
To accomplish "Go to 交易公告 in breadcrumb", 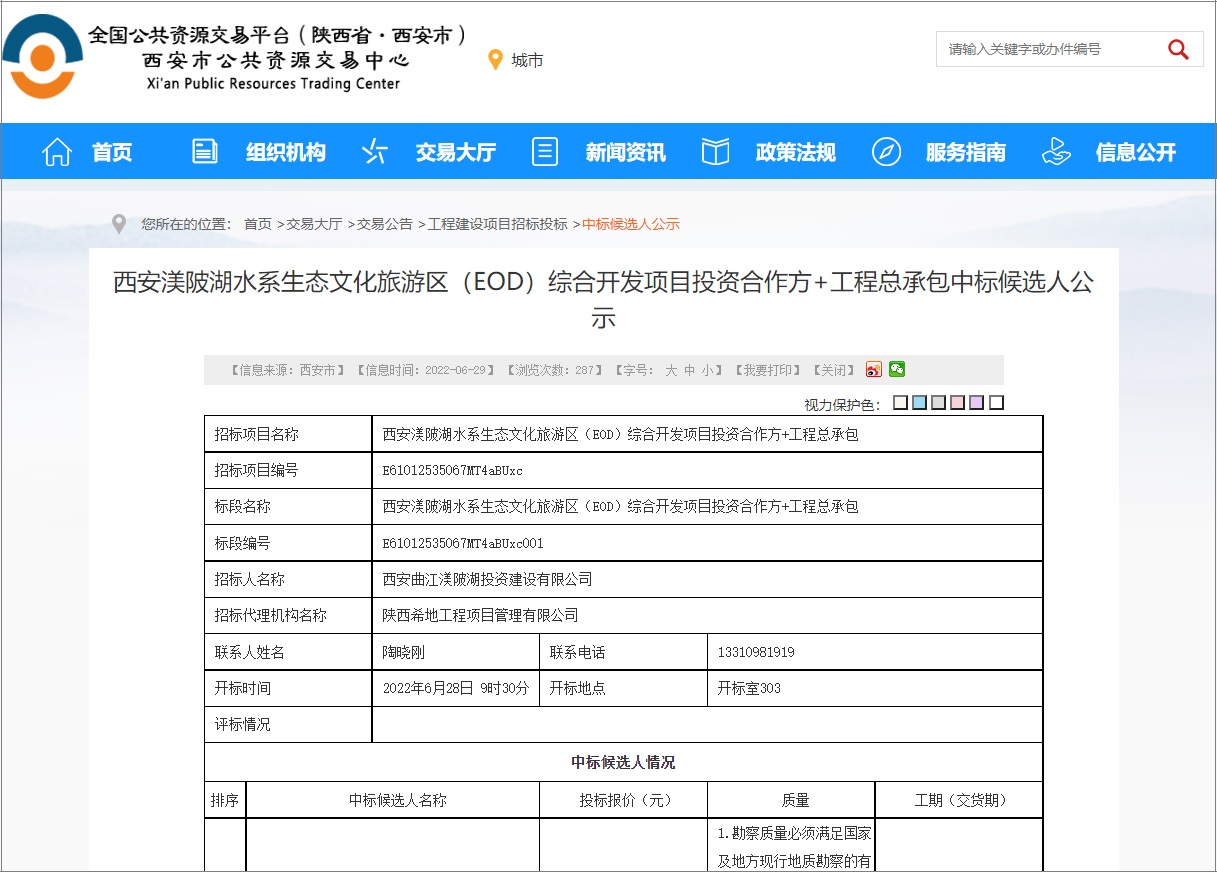I will pyautogui.click(x=385, y=224).
